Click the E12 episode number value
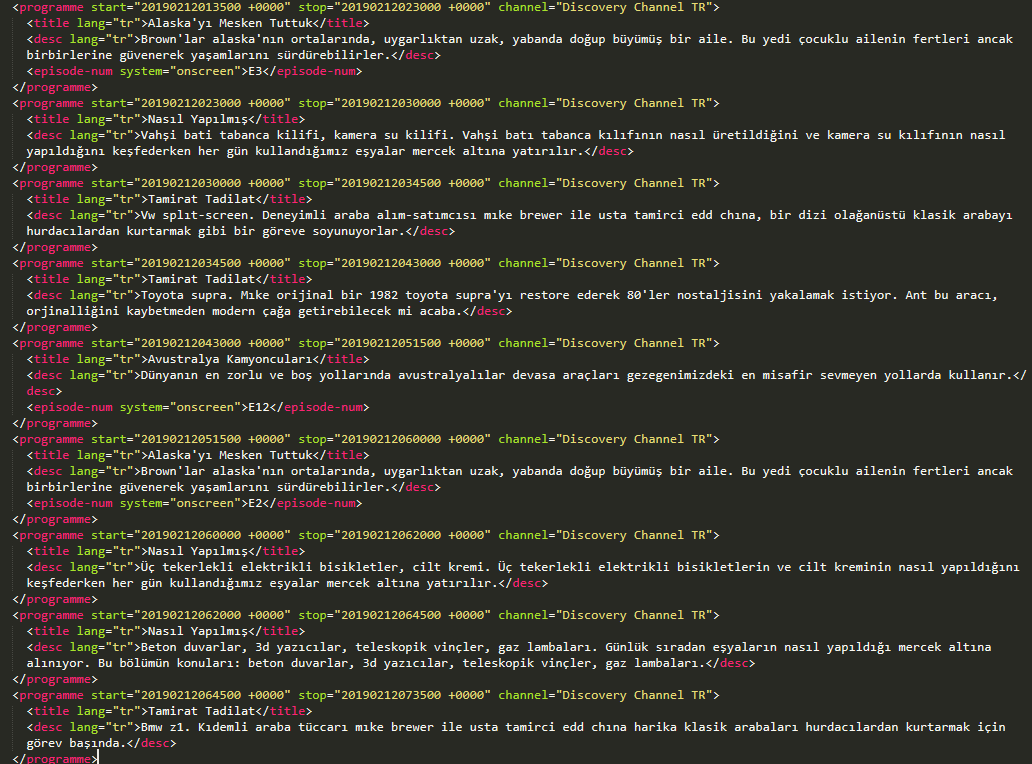This screenshot has width=1032, height=764. click(x=259, y=407)
